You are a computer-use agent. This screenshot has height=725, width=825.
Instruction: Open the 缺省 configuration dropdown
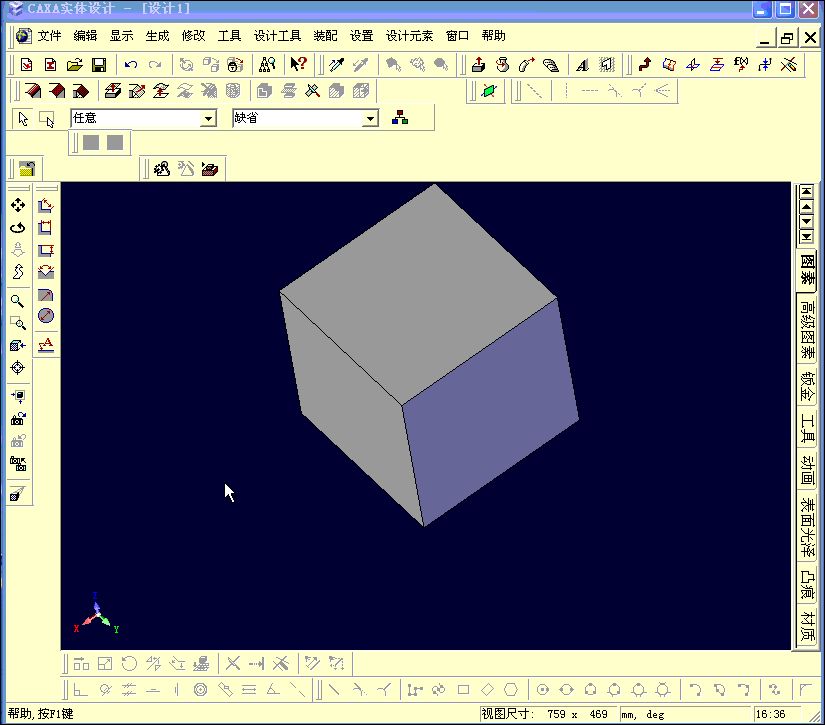(370, 118)
